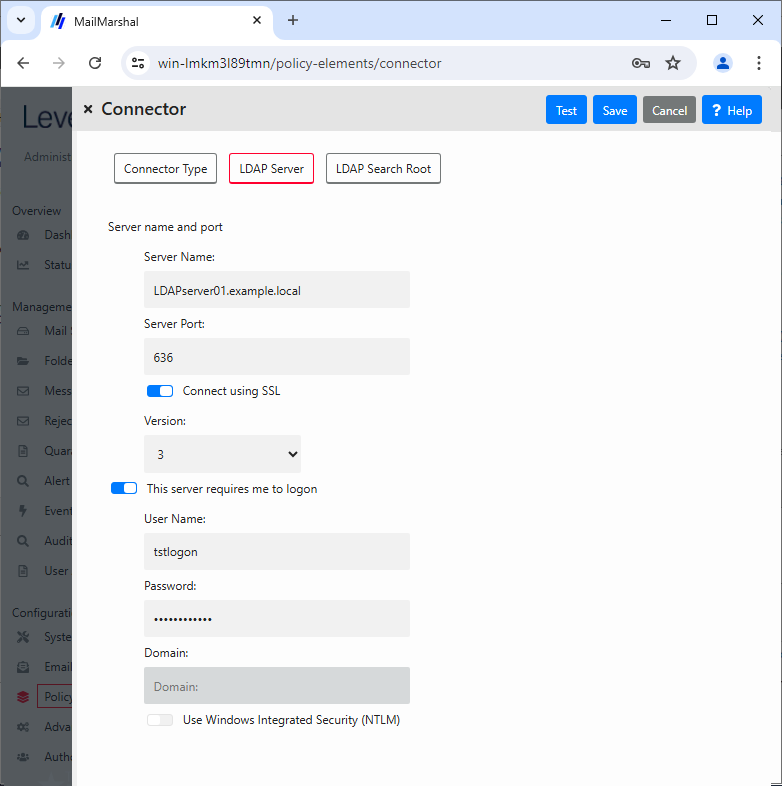Open the Version dropdown
The height and width of the screenshot is (786, 782).
[223, 454]
